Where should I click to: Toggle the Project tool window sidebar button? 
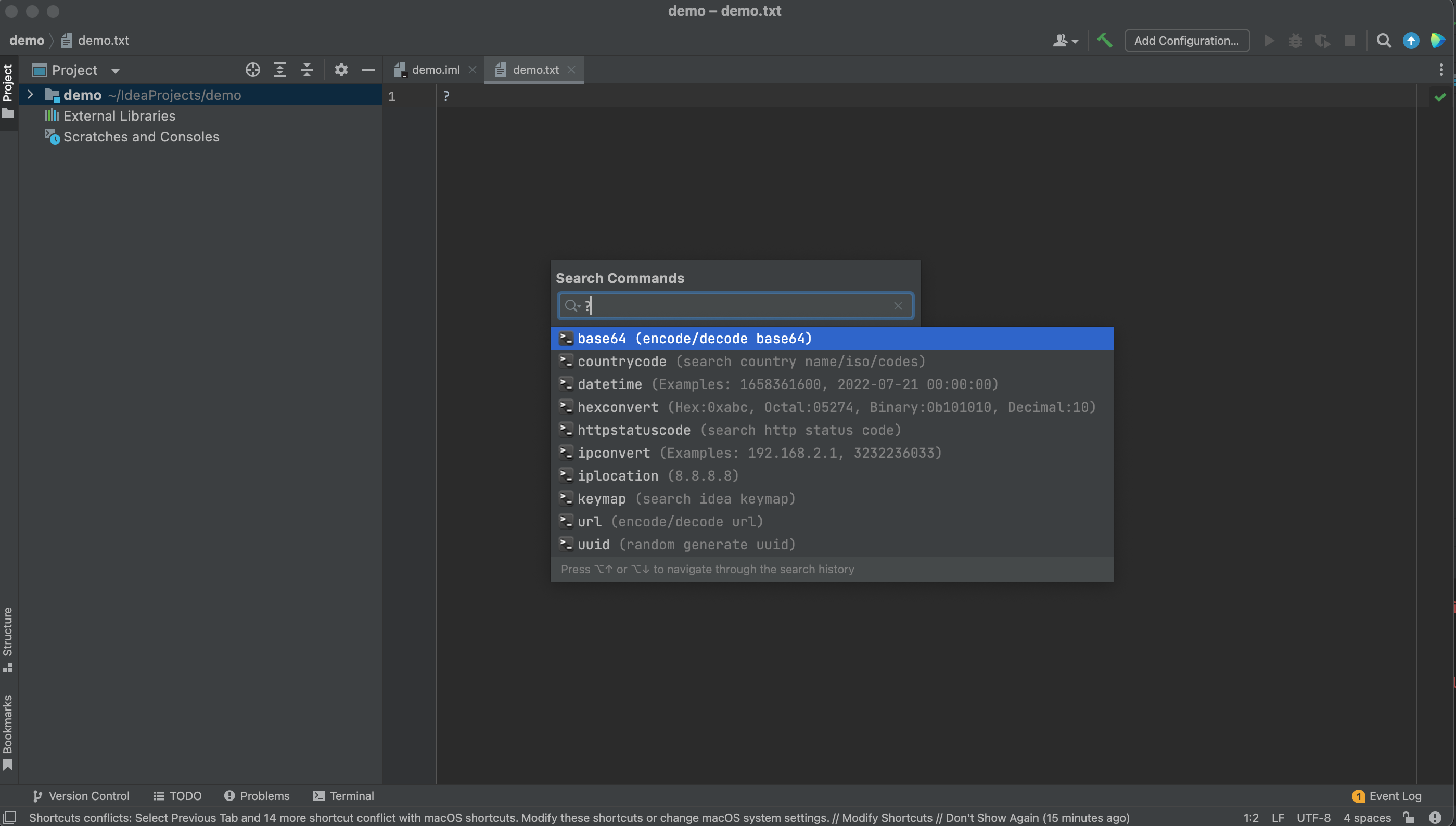(x=8, y=93)
